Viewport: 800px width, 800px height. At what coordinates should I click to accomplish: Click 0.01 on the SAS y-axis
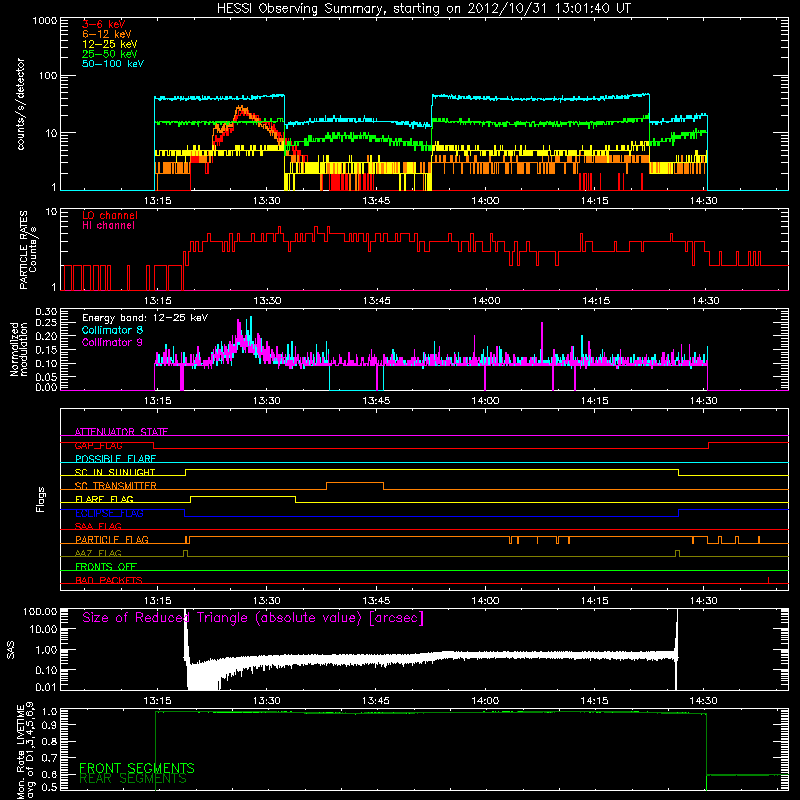[46, 687]
